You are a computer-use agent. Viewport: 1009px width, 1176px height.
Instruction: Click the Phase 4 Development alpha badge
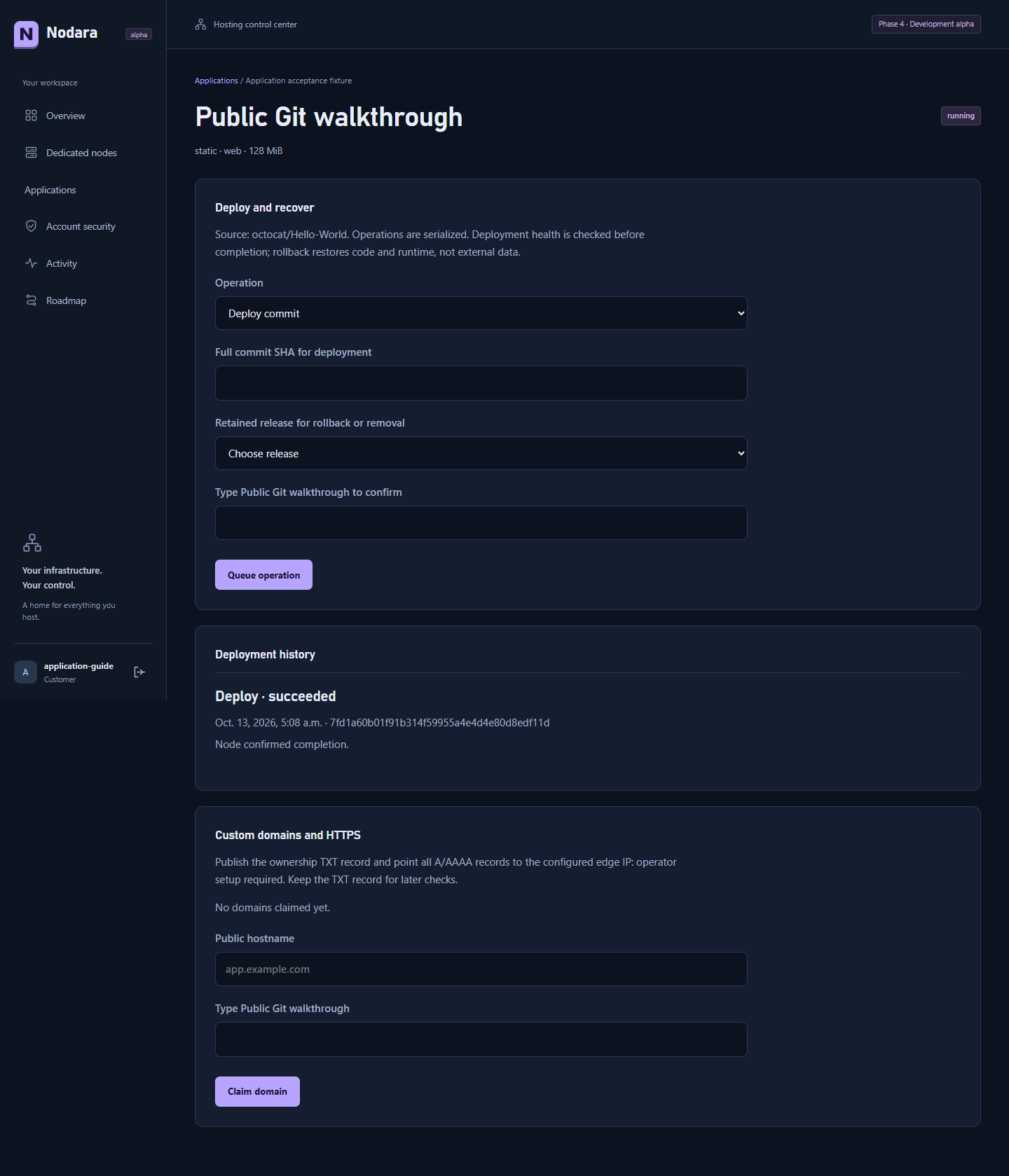tap(926, 24)
